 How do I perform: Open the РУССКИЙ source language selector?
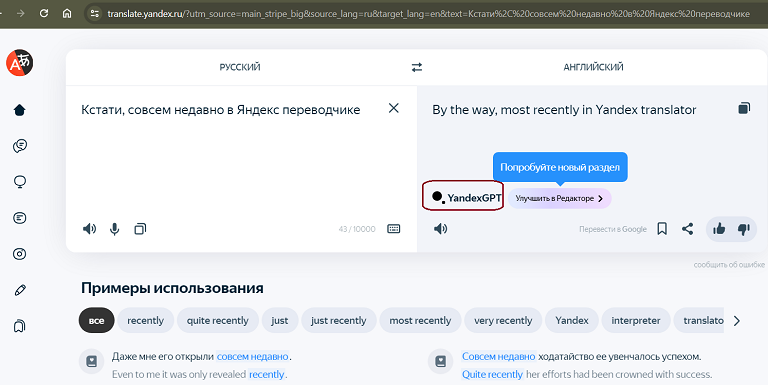pos(240,67)
